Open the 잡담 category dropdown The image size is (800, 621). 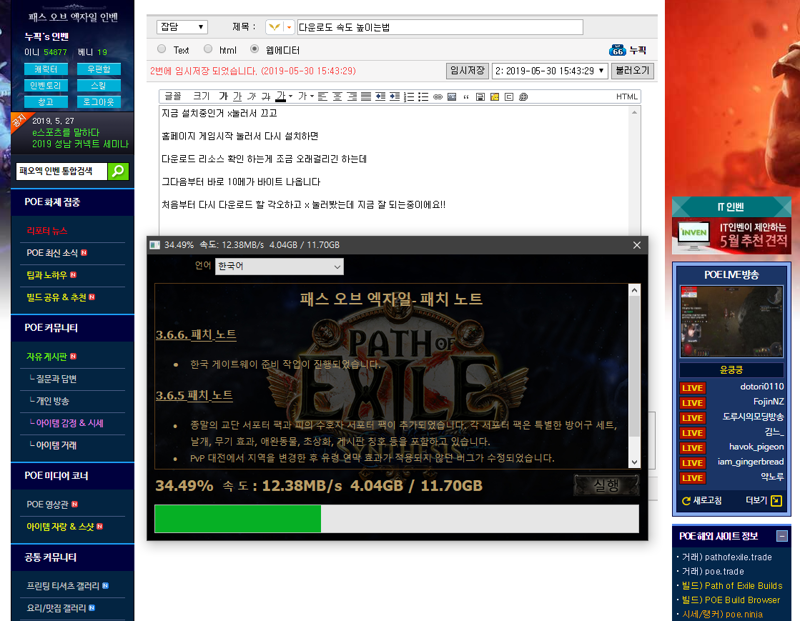pos(182,27)
